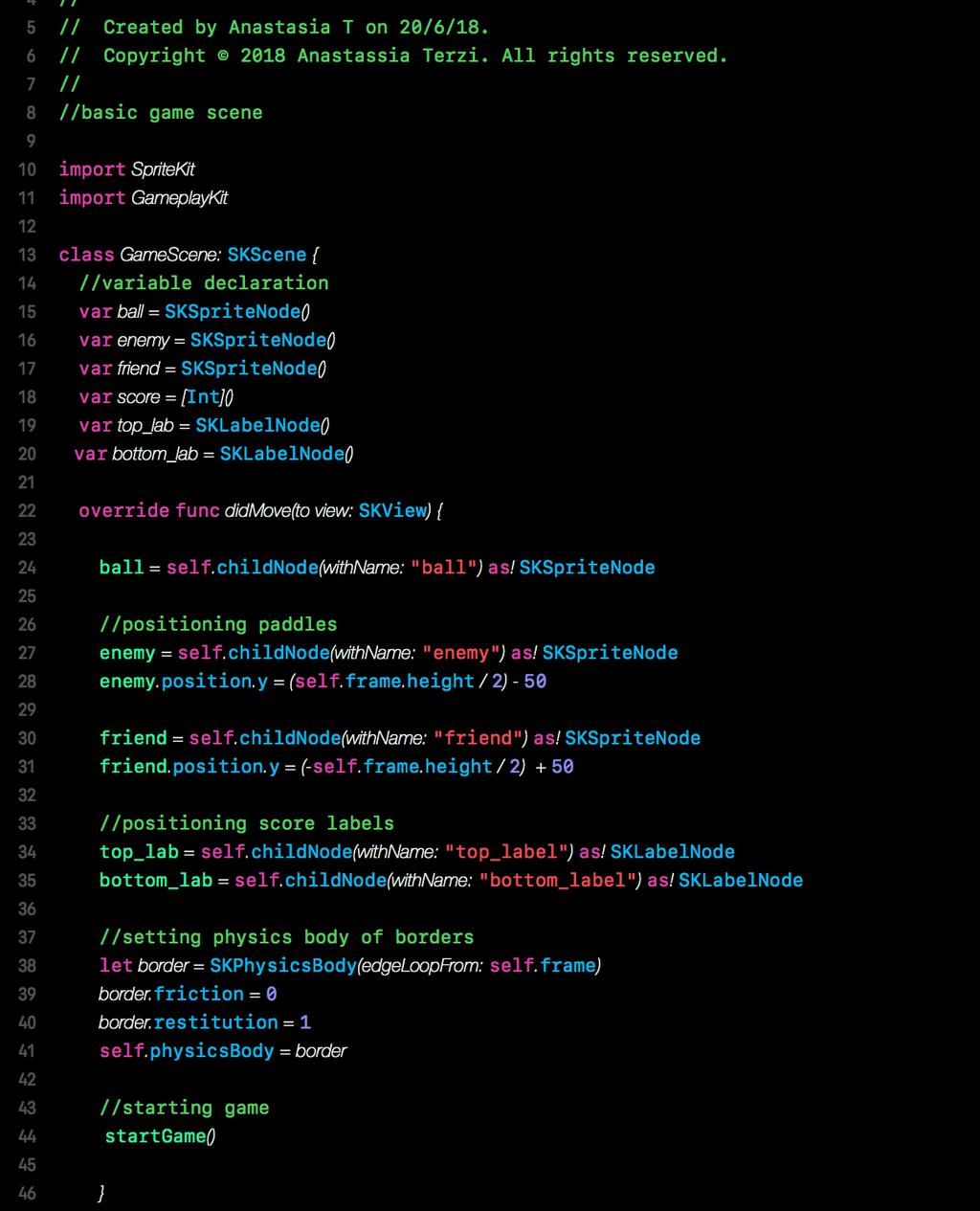The width and height of the screenshot is (980, 1211).
Task: Click "Created by Anastasia T" comment line
Action: click(x=275, y=27)
